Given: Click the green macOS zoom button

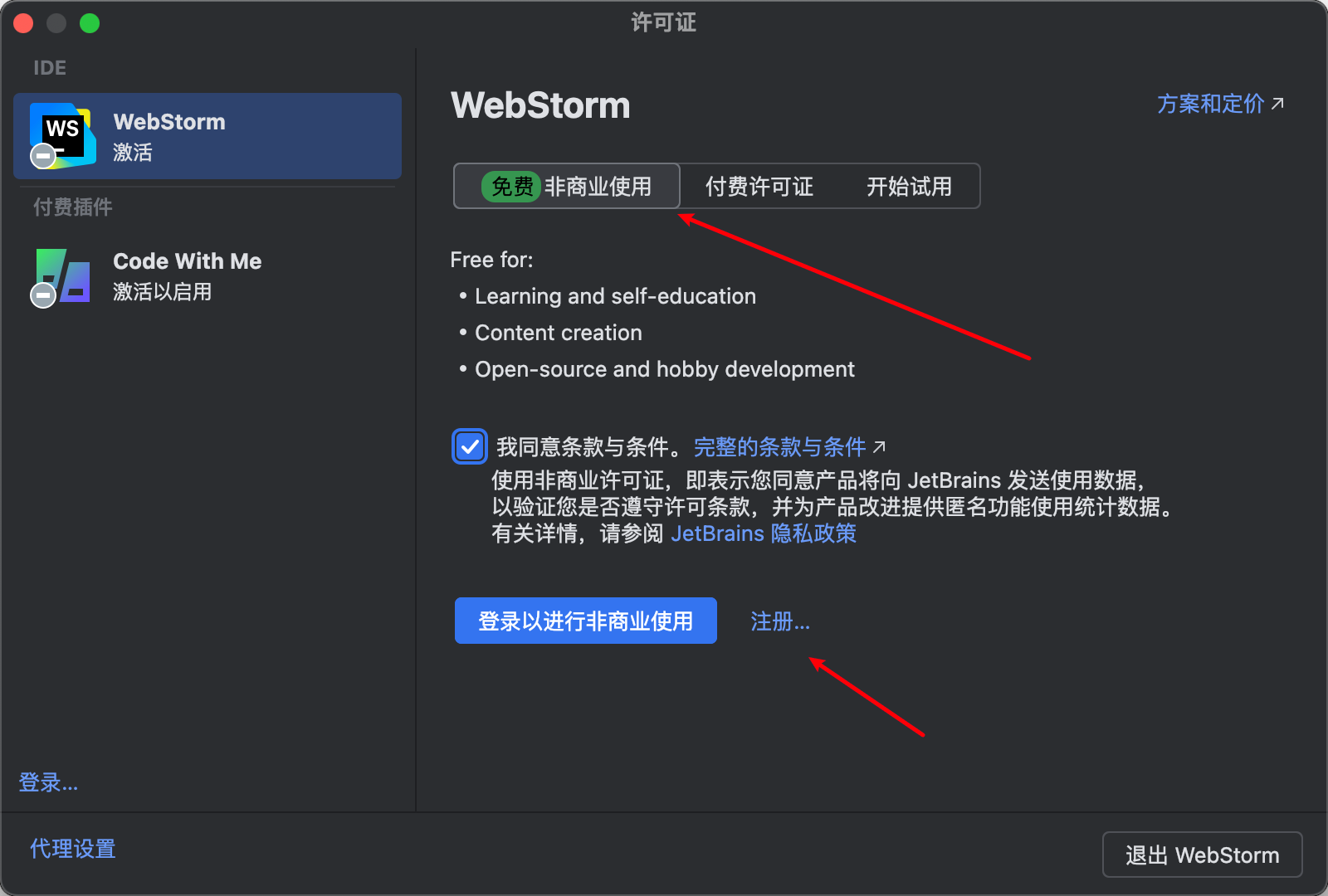Looking at the screenshot, I should click(x=89, y=22).
